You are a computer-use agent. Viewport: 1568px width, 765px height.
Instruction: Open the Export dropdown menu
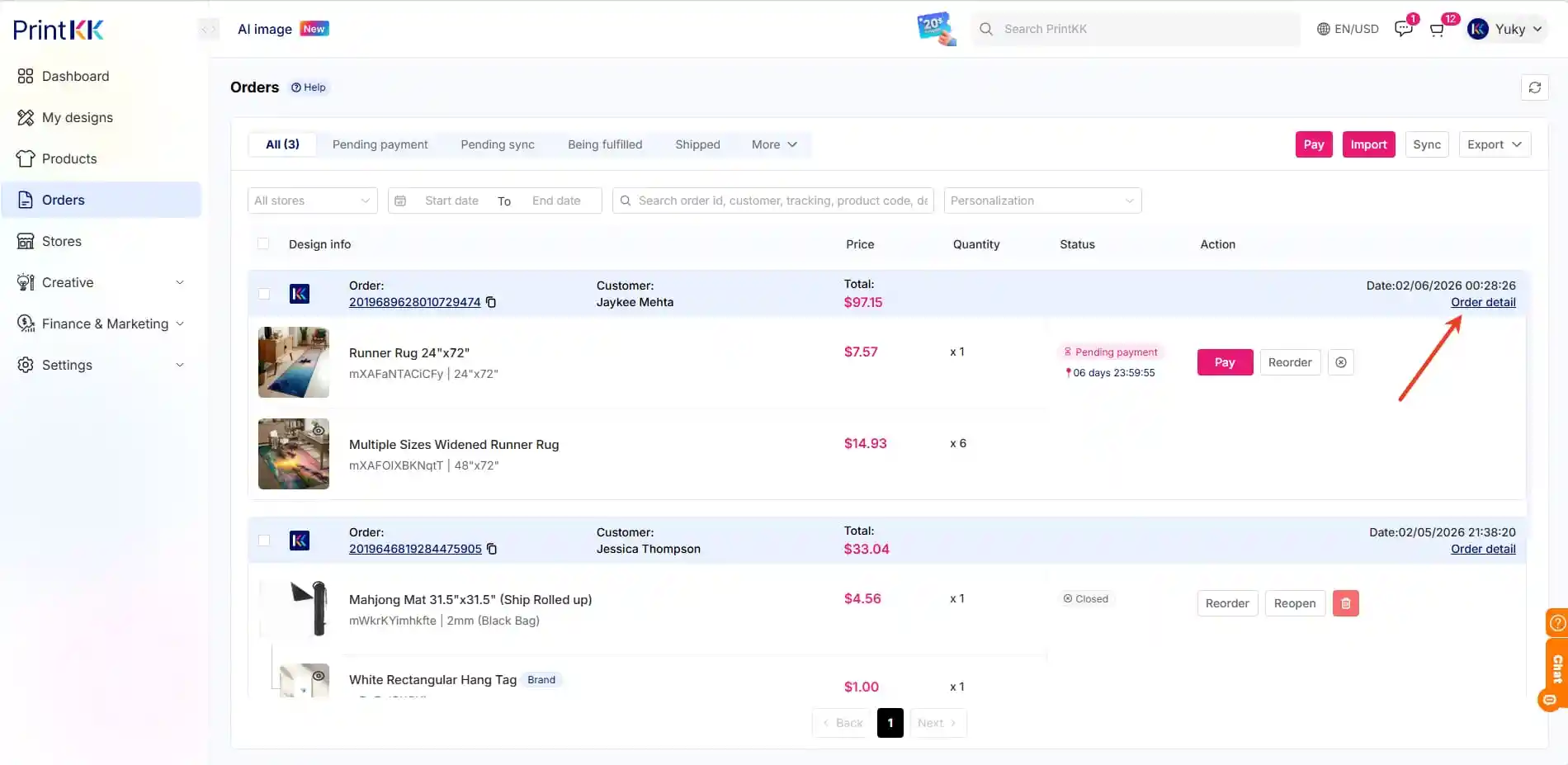click(x=1494, y=144)
